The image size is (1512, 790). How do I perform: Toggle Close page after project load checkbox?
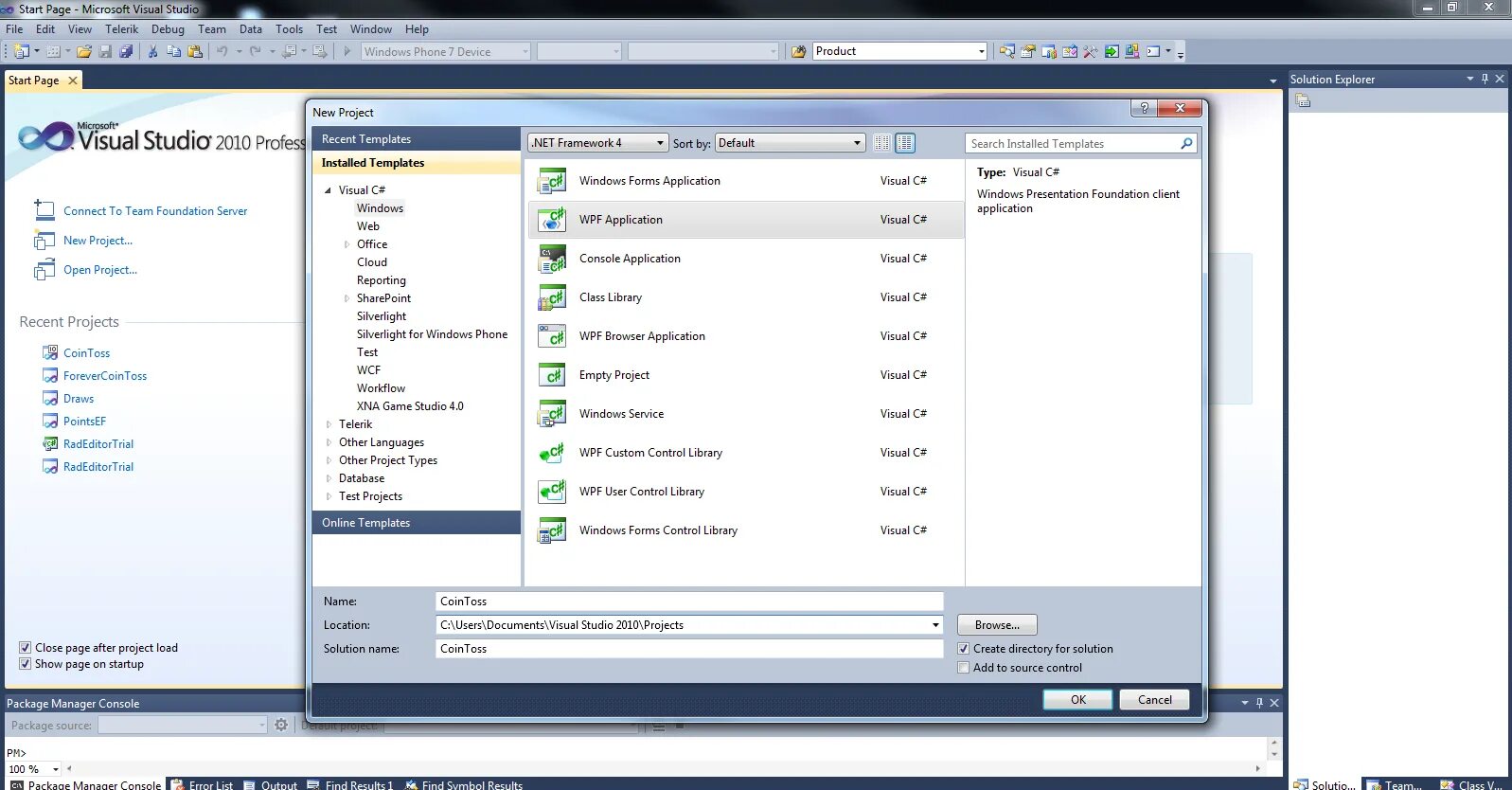point(25,648)
